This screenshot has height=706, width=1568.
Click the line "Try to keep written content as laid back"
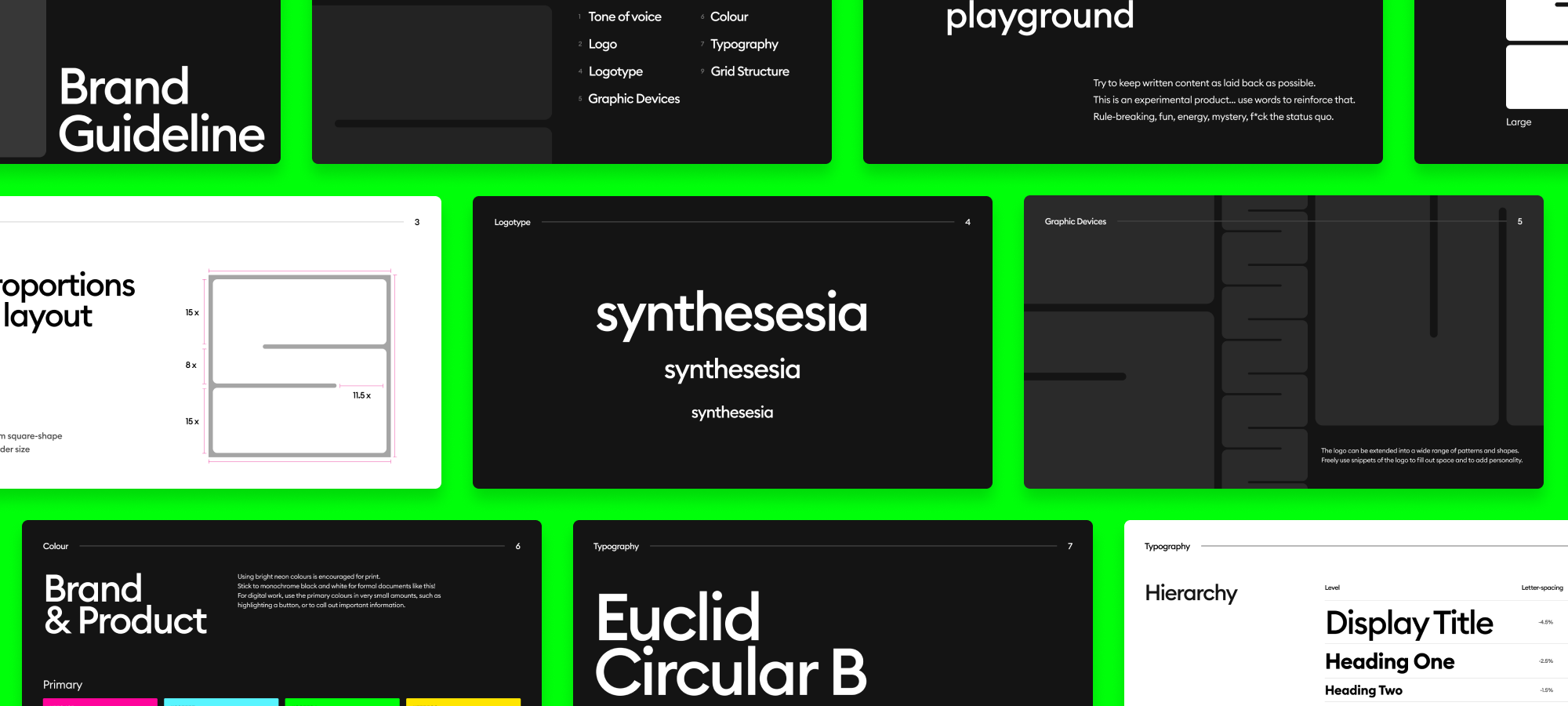[x=1204, y=83]
